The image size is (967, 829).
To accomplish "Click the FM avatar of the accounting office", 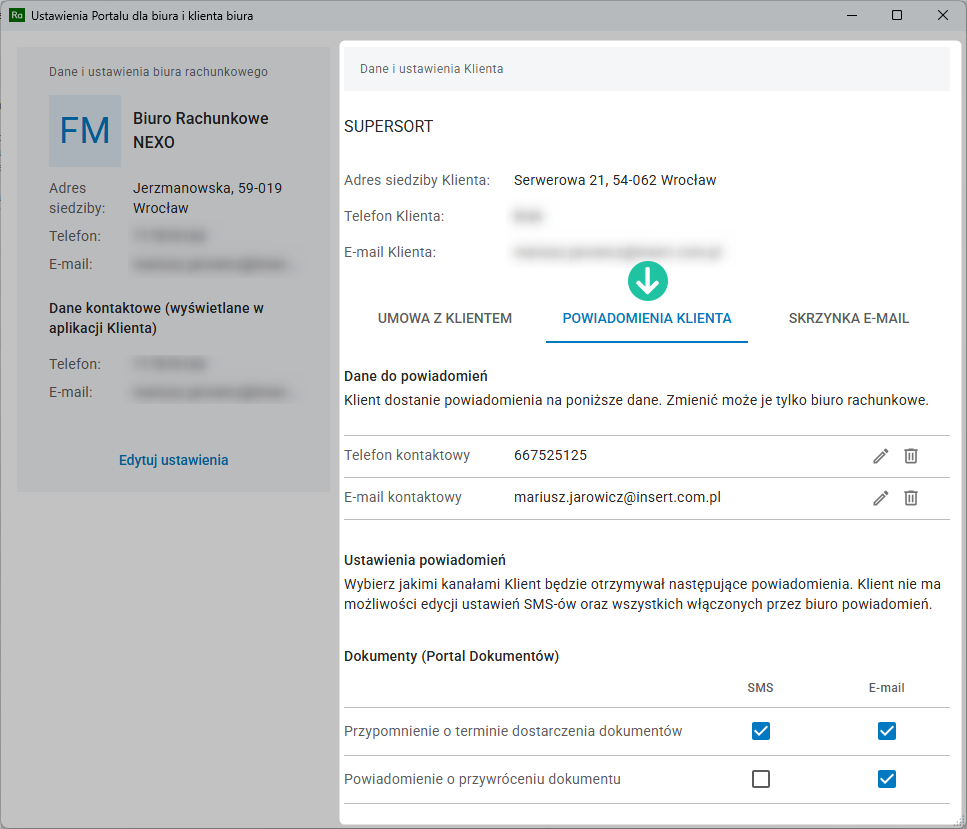I will (85, 131).
